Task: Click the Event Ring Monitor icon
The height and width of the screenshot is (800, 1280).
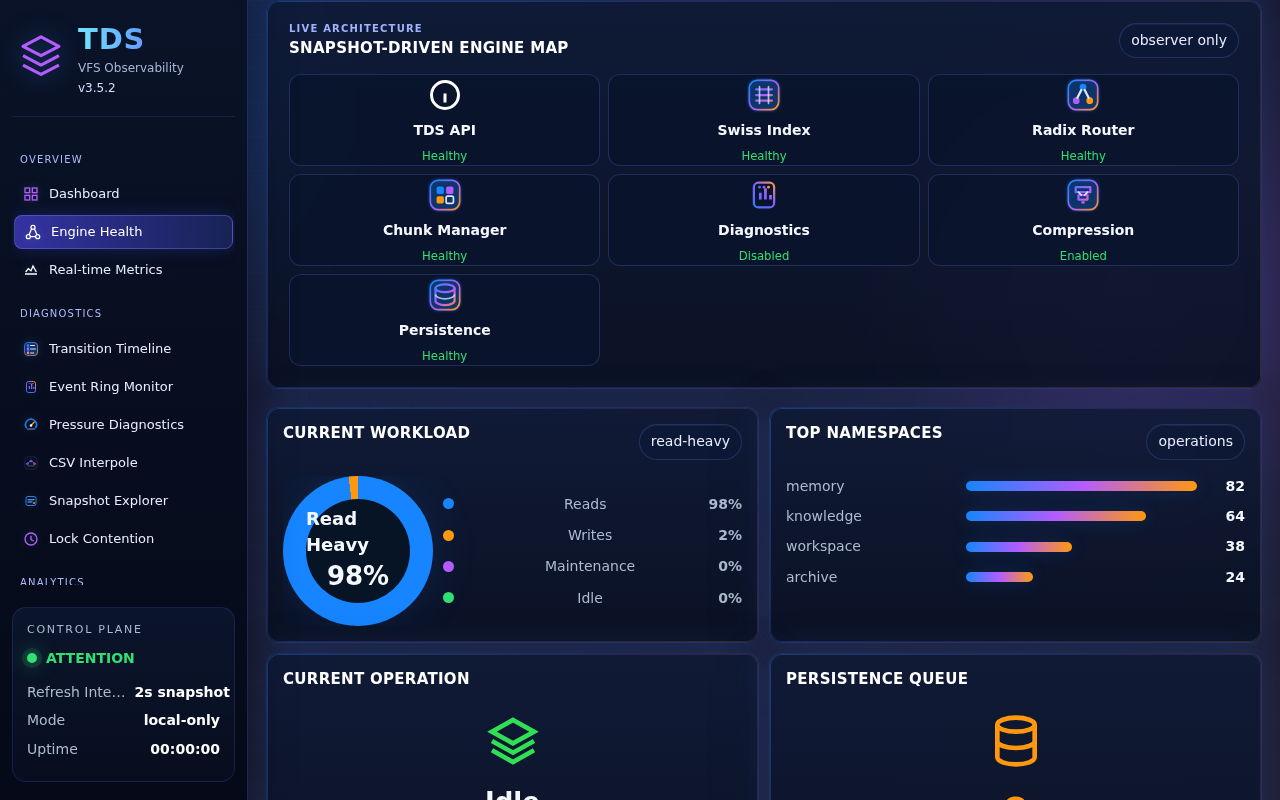Action: point(31,387)
